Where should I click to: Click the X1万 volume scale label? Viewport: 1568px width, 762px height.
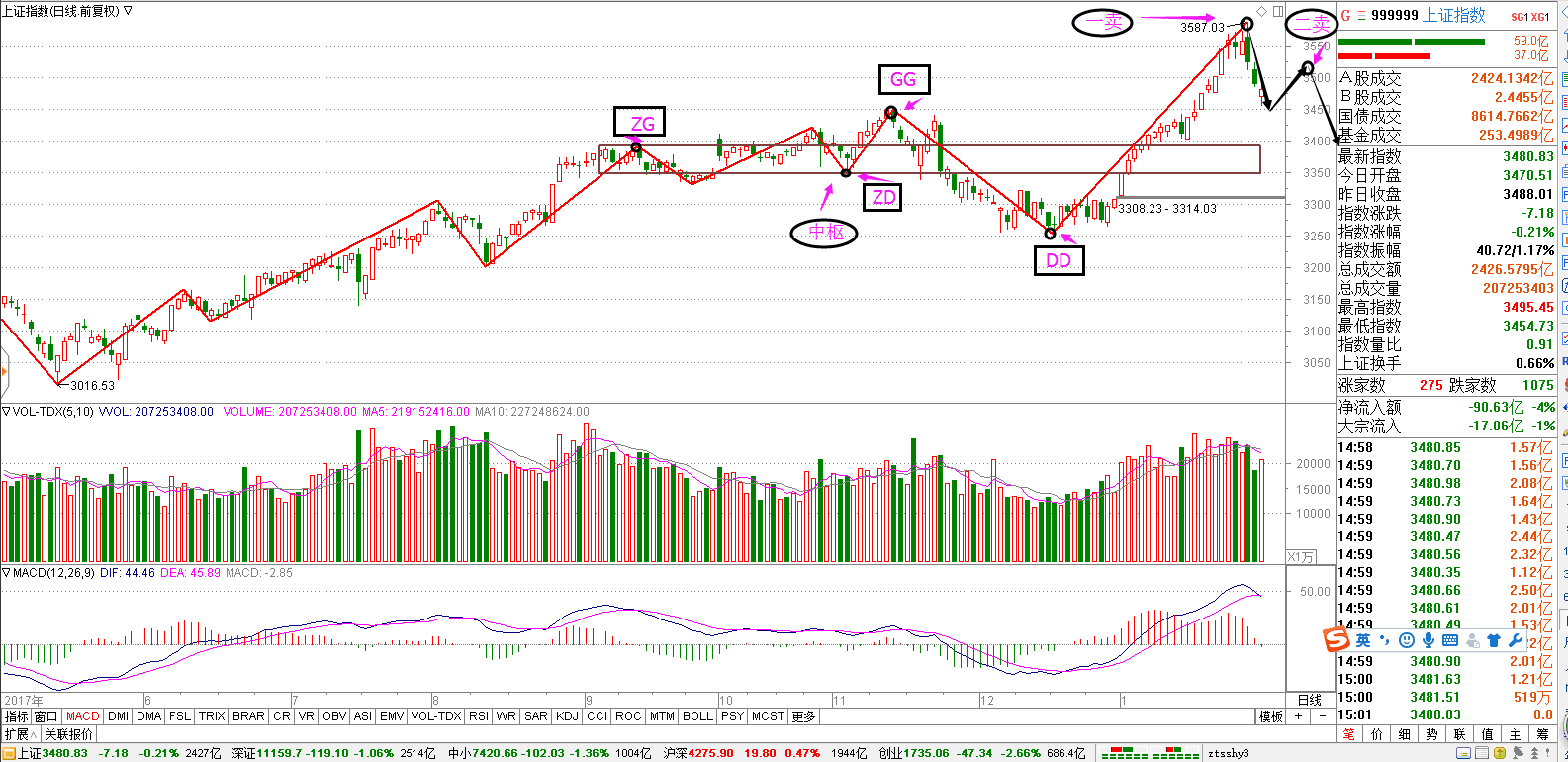pos(1301,557)
